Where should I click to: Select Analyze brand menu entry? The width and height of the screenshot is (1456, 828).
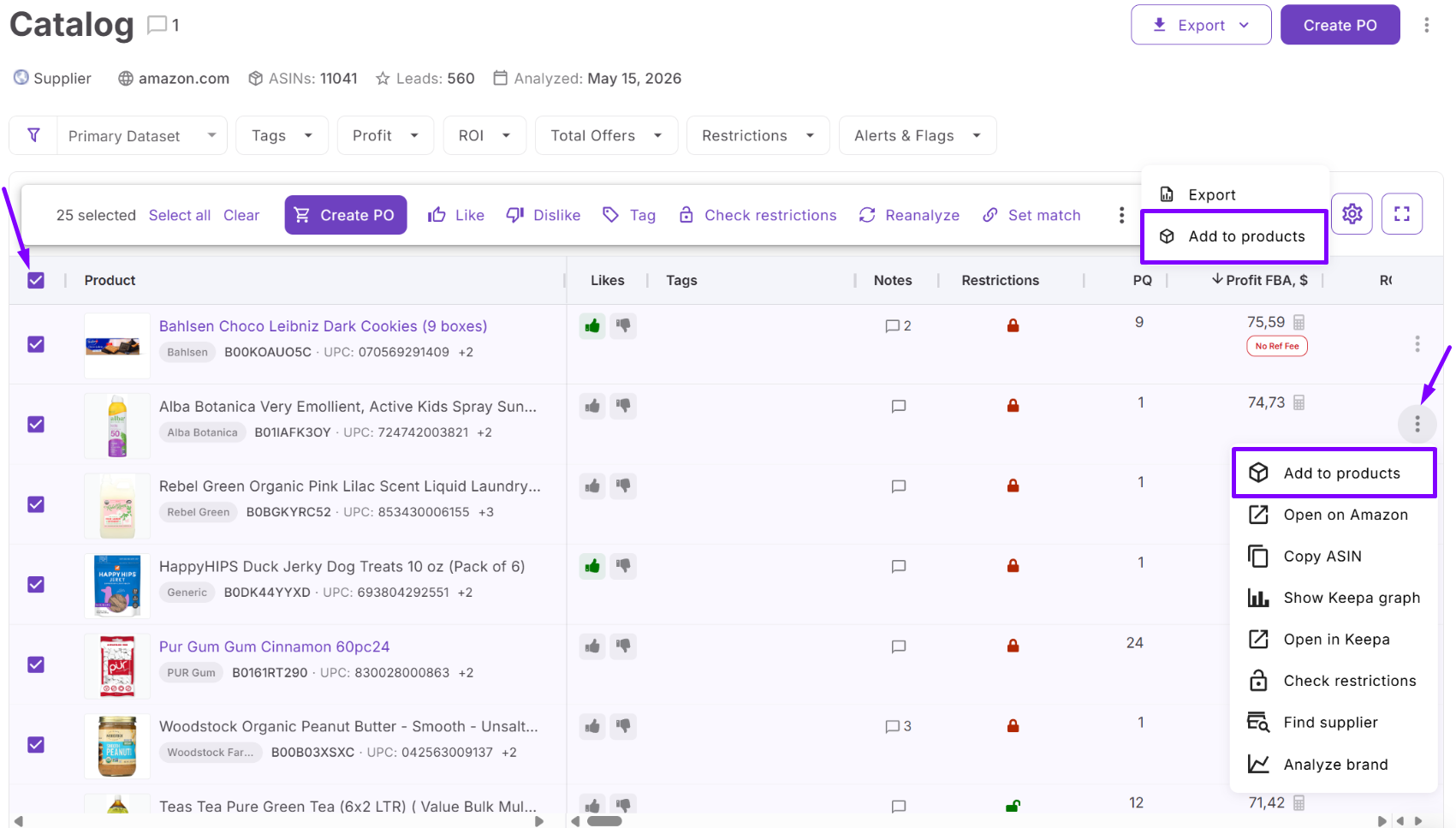pyautogui.click(x=1334, y=765)
